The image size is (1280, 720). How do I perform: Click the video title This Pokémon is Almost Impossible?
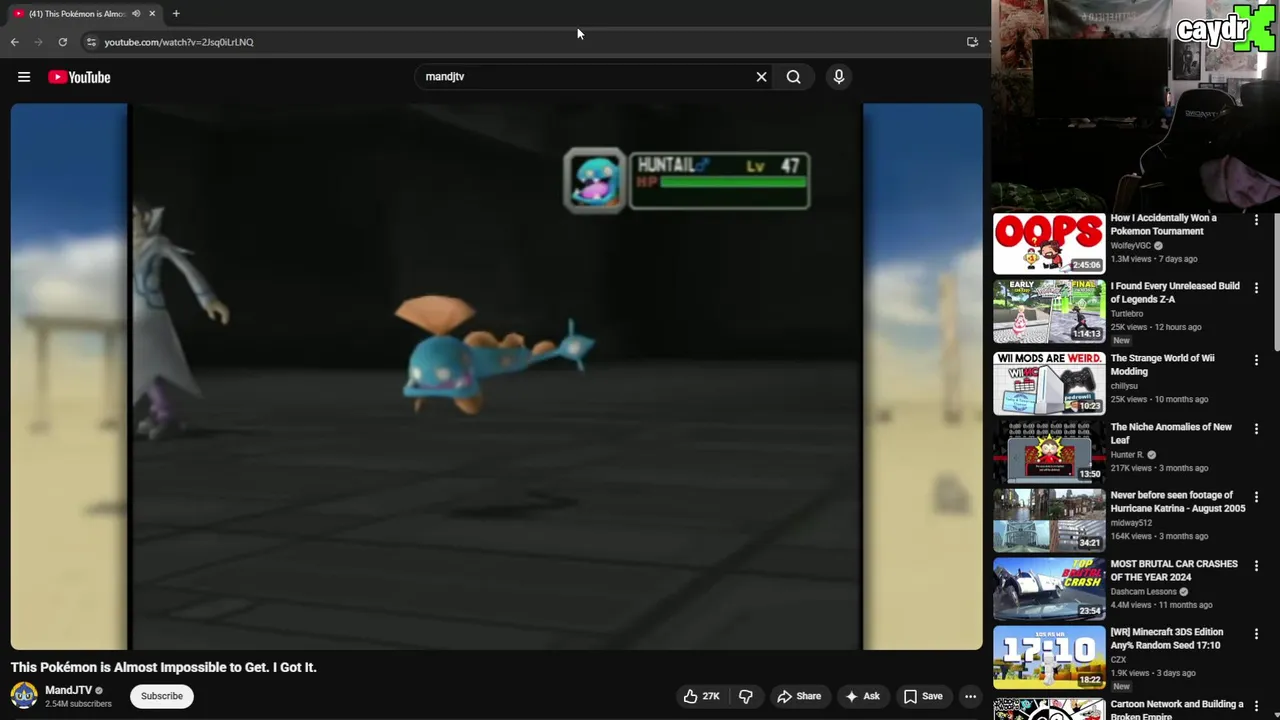point(163,667)
